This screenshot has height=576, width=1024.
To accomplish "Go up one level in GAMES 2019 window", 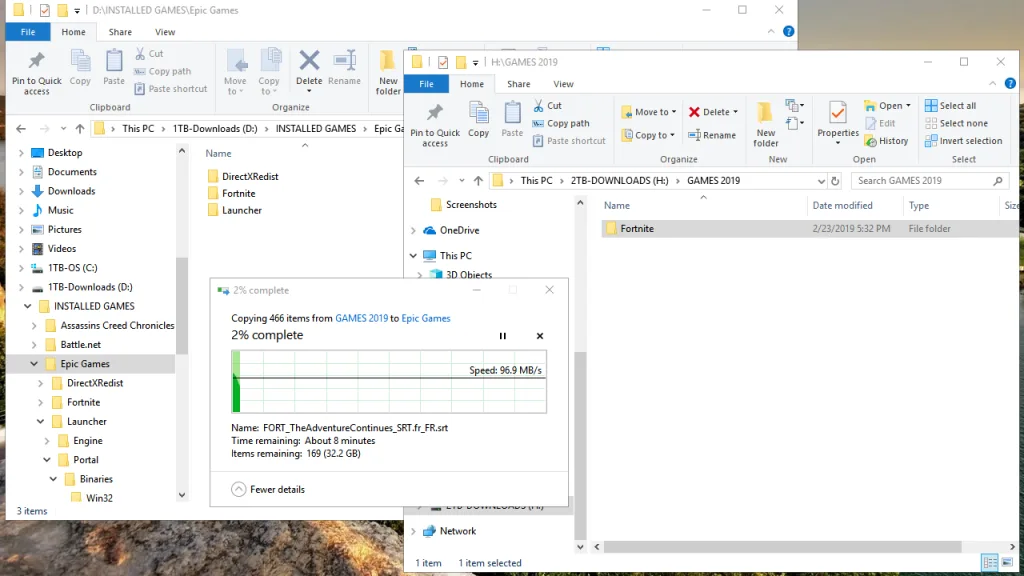I will (x=478, y=181).
